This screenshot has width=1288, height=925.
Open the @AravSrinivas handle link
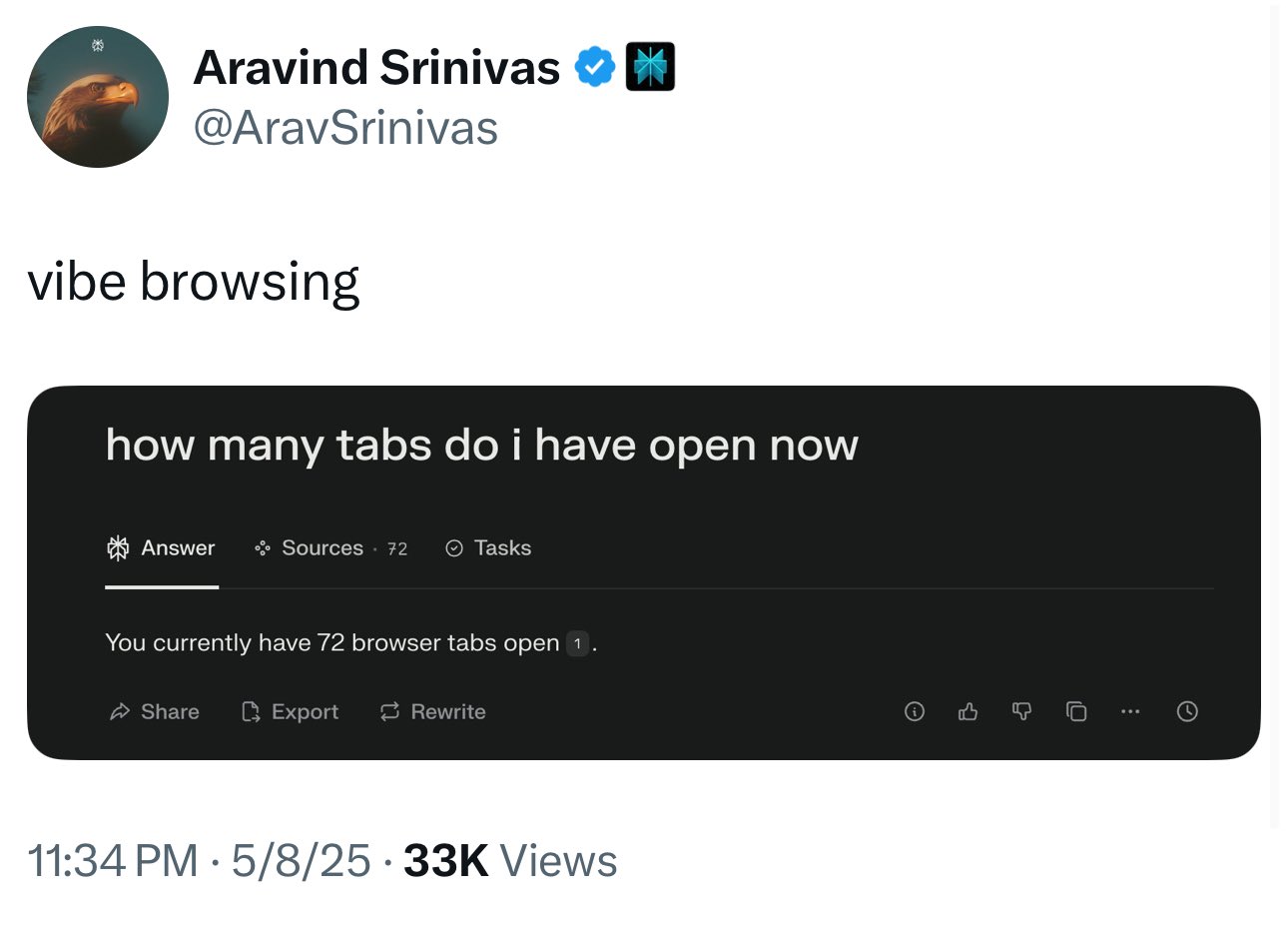pyautogui.click(x=345, y=129)
